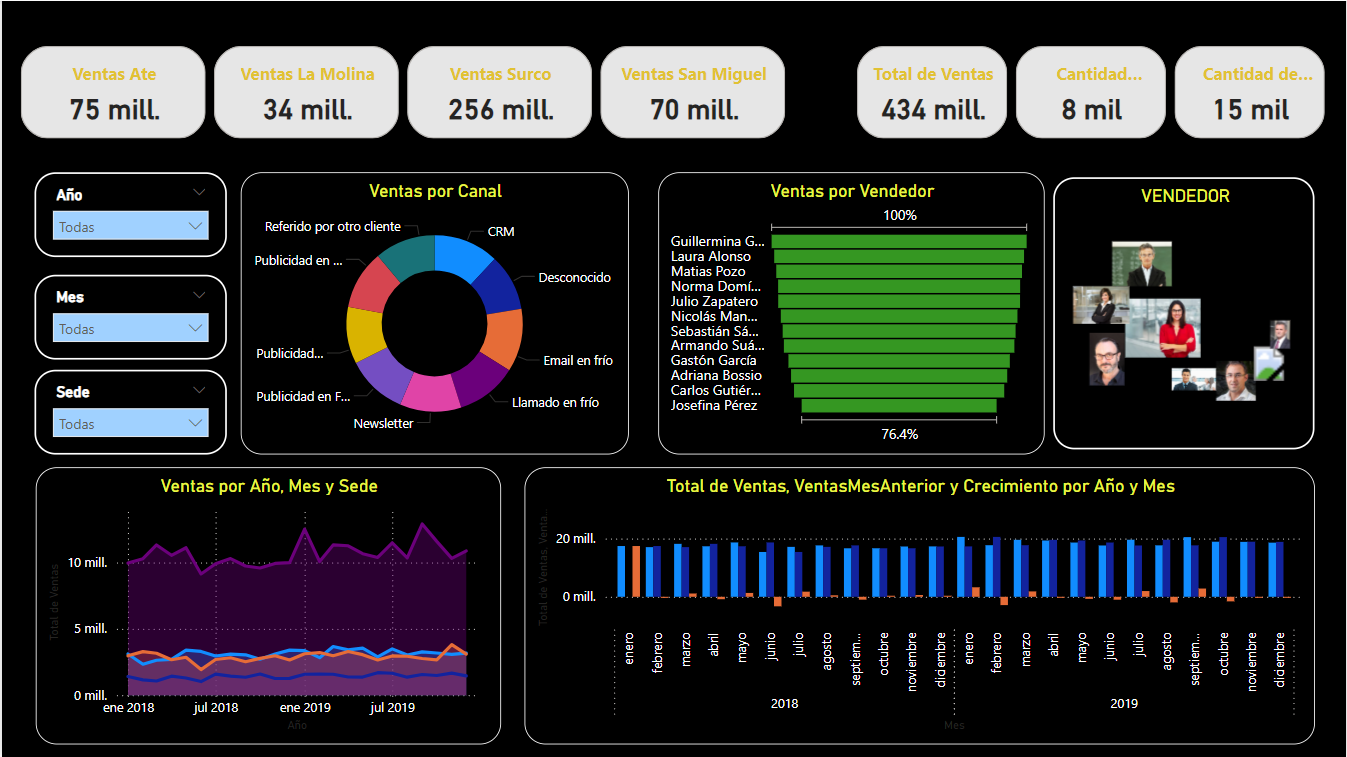Select the Matias Pozo funnel bar
1347x757 pixels.
click(899, 271)
